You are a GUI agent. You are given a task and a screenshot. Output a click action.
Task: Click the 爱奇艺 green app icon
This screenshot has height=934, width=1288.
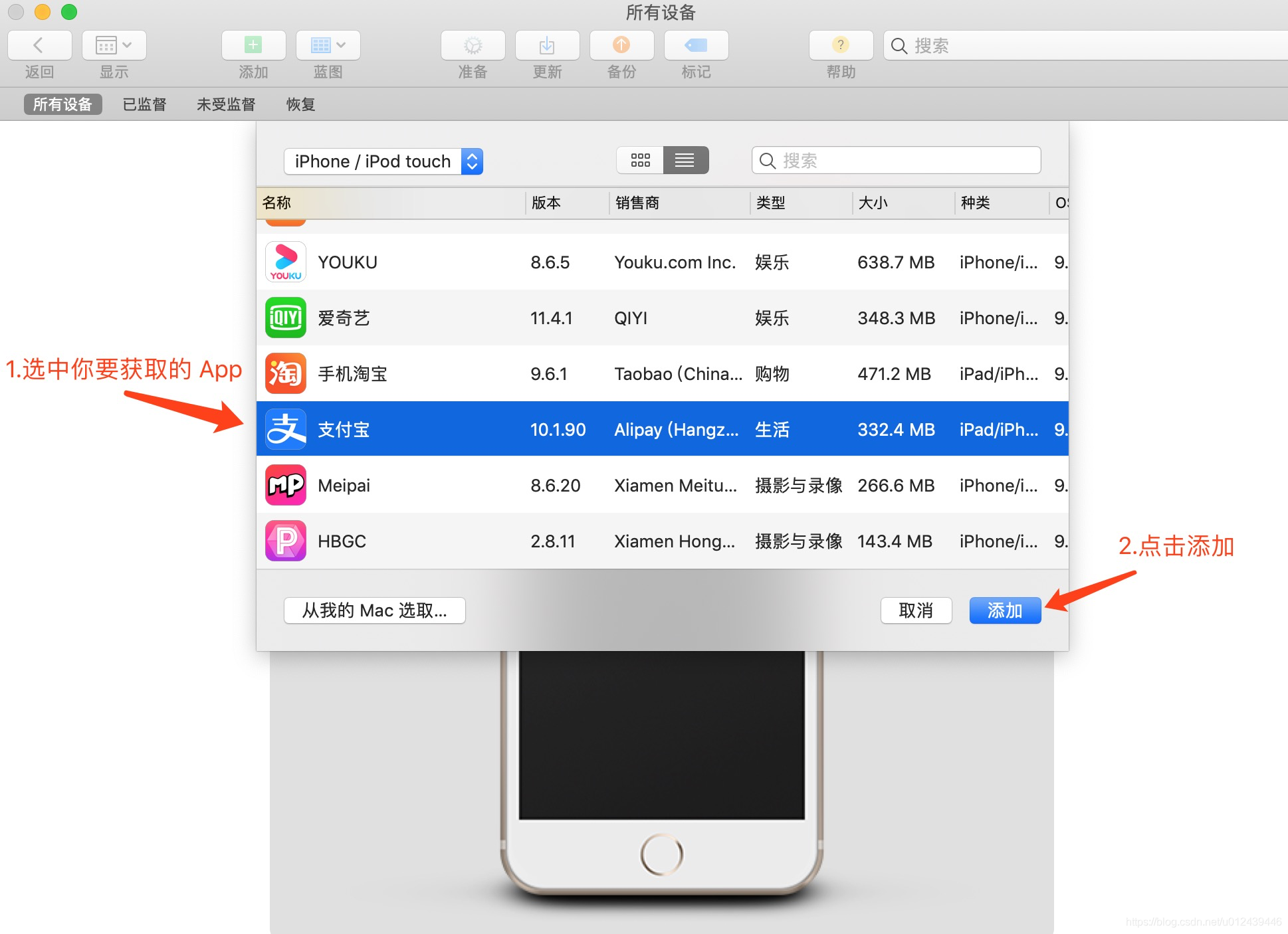click(286, 318)
